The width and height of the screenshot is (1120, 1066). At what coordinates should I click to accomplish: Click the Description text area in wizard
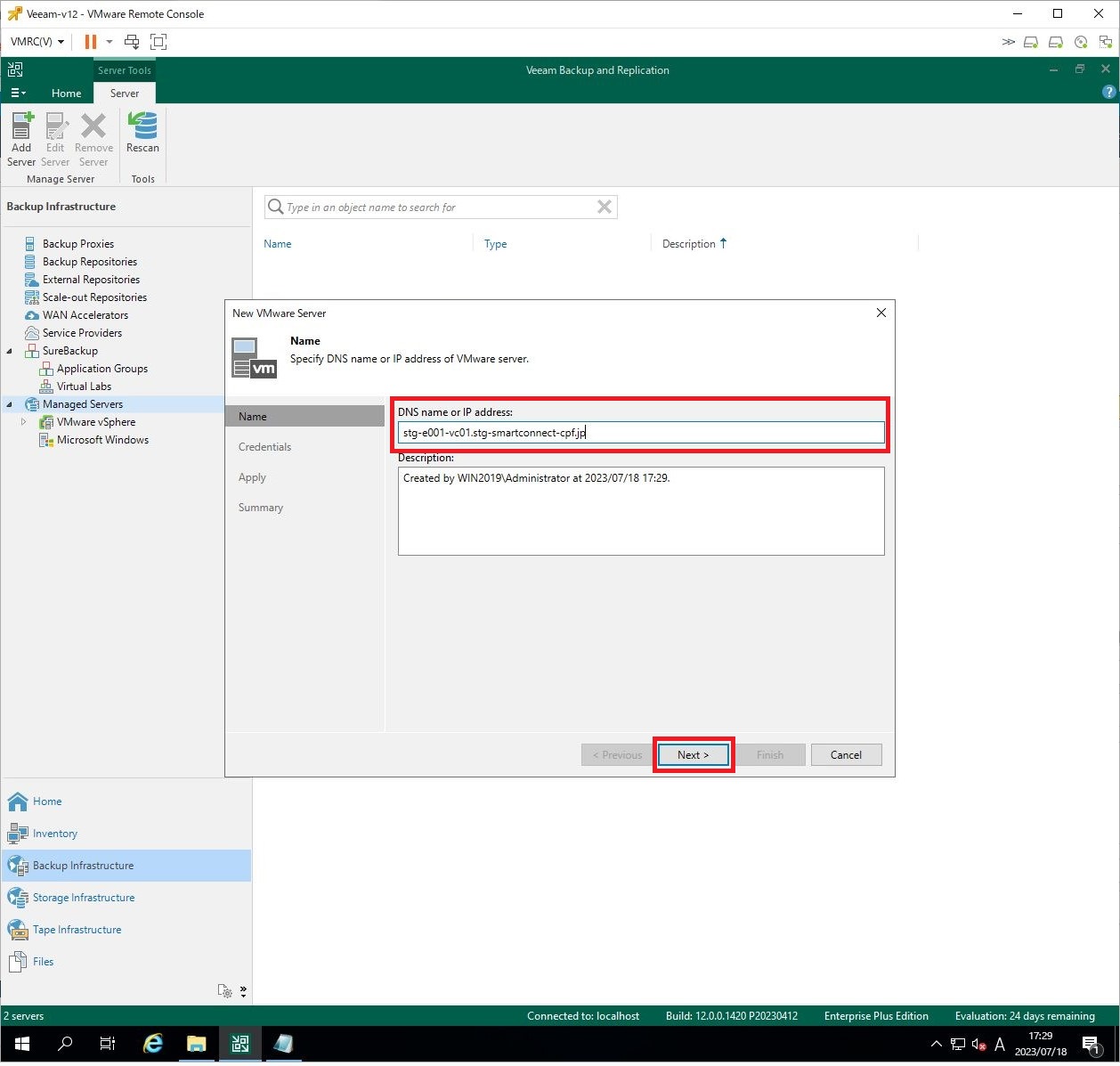pos(641,511)
